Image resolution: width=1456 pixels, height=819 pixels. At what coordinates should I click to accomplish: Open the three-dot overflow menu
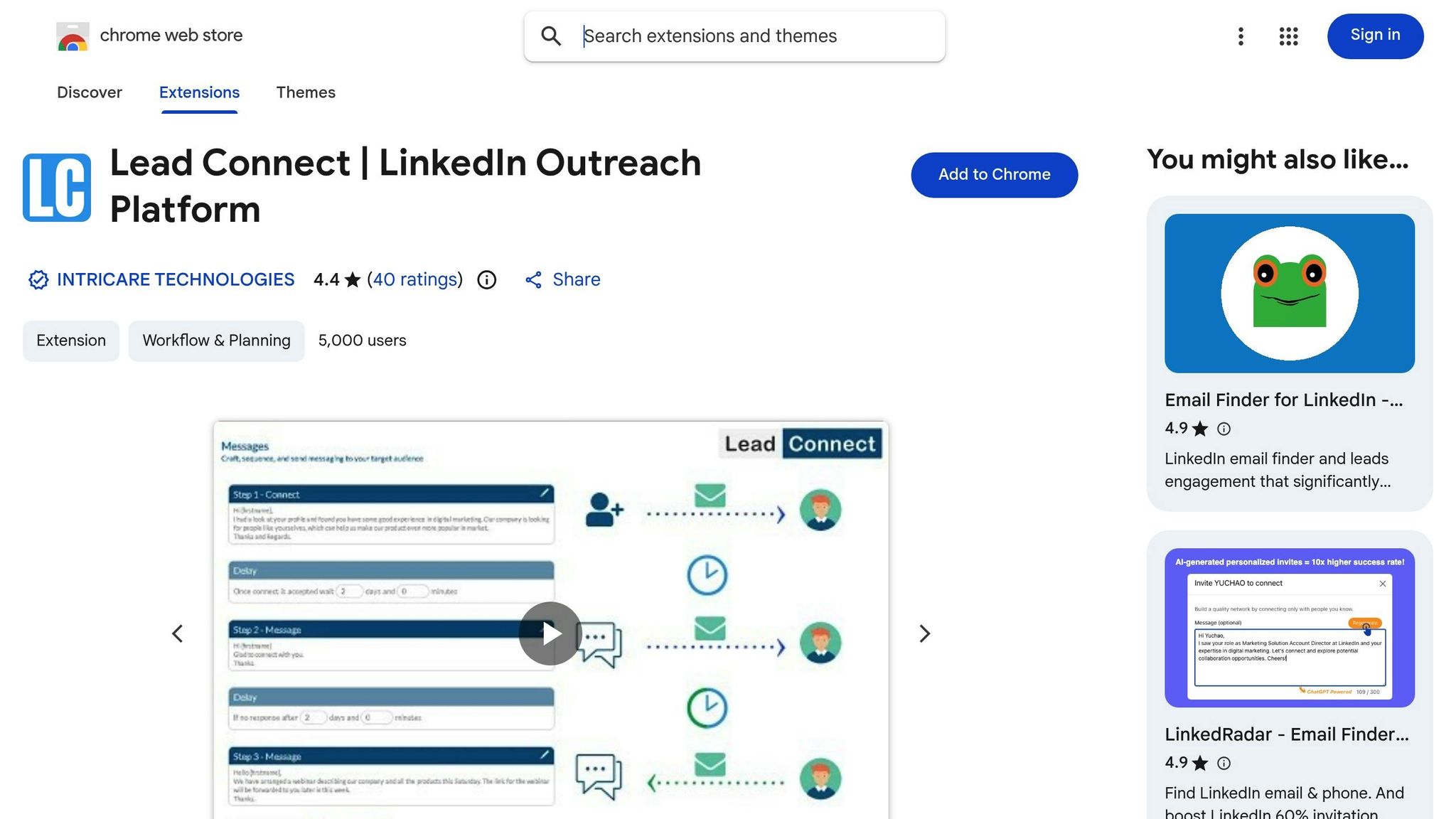[x=1241, y=36]
